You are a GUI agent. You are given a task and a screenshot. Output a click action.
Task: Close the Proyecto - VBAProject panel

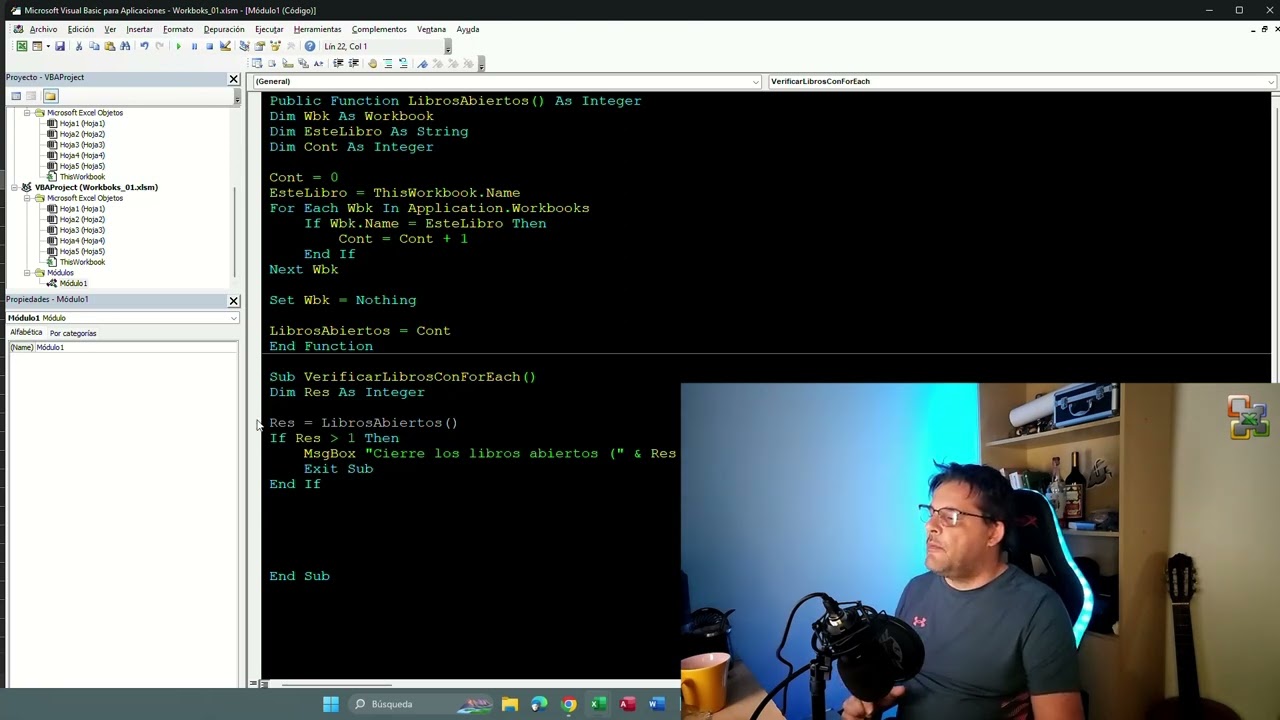234,78
